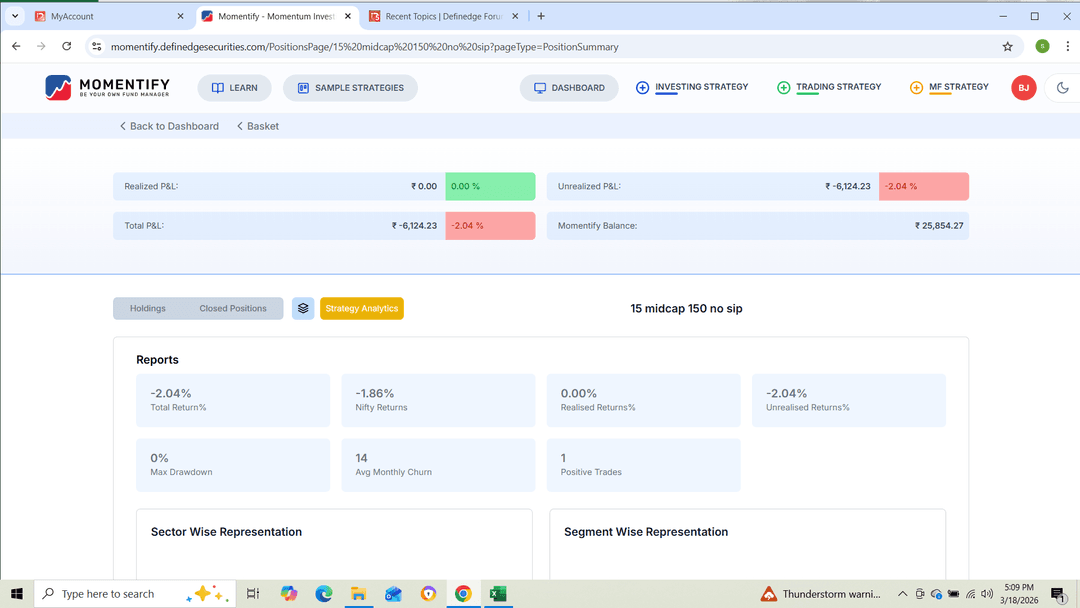
Task: Click the browser address bar
Action: (500, 47)
